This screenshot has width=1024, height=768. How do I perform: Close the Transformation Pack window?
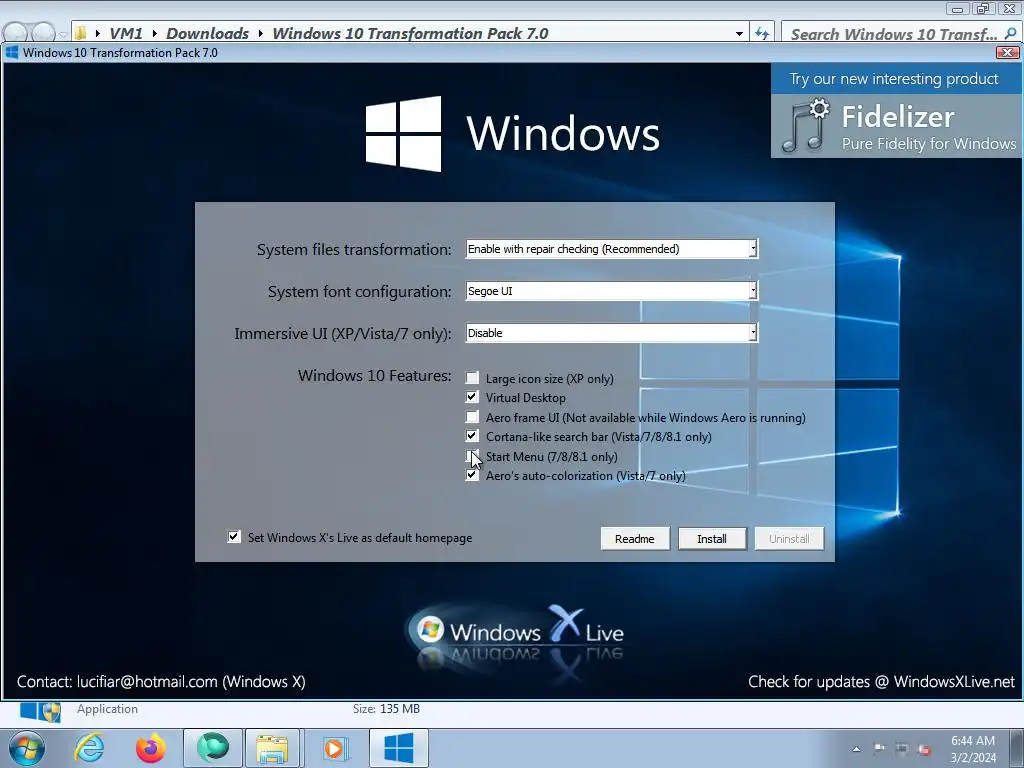click(x=1007, y=52)
